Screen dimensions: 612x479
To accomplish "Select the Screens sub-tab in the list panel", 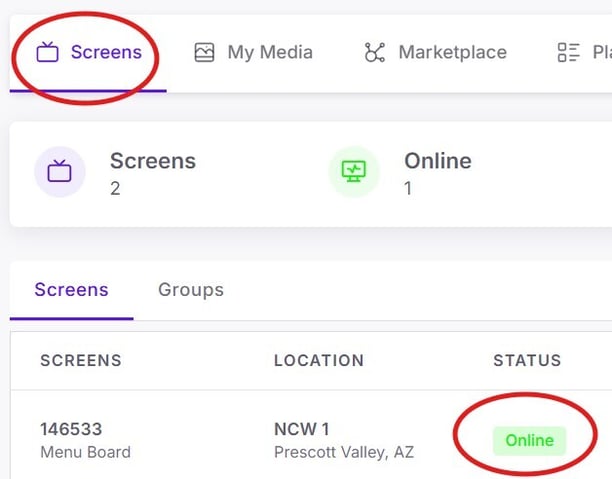I will tap(71, 290).
